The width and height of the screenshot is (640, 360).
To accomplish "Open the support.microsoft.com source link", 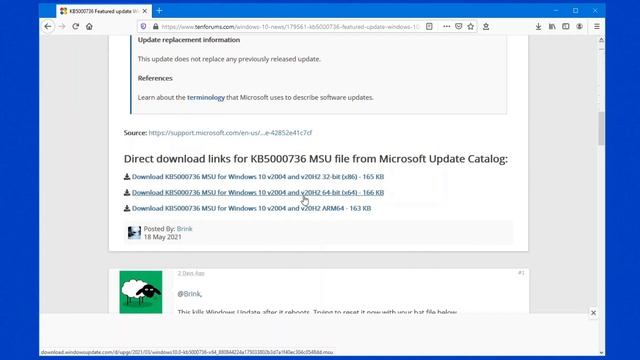I will pyautogui.click(x=230, y=133).
